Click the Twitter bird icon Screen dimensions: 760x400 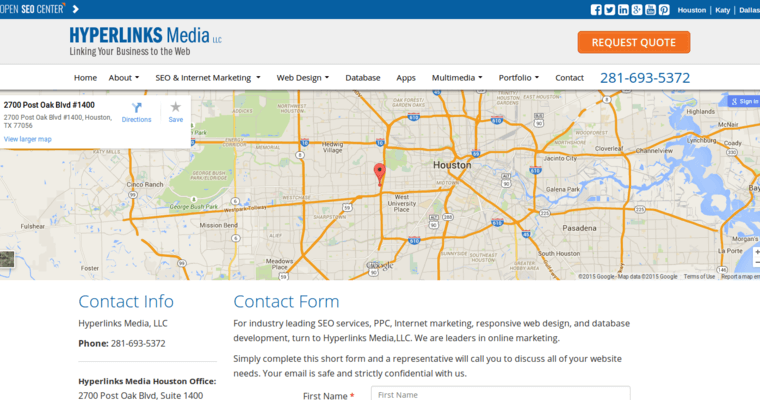tap(610, 10)
